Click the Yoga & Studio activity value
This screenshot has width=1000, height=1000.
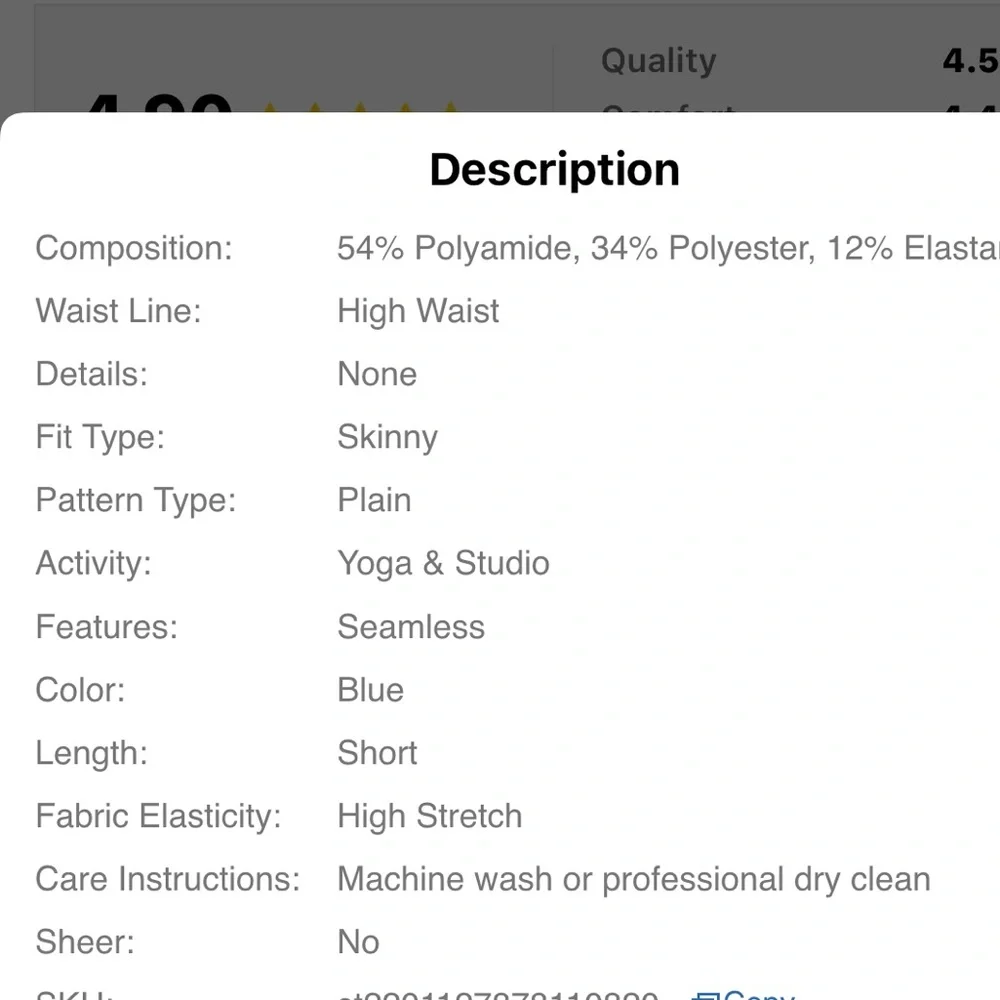(x=443, y=563)
